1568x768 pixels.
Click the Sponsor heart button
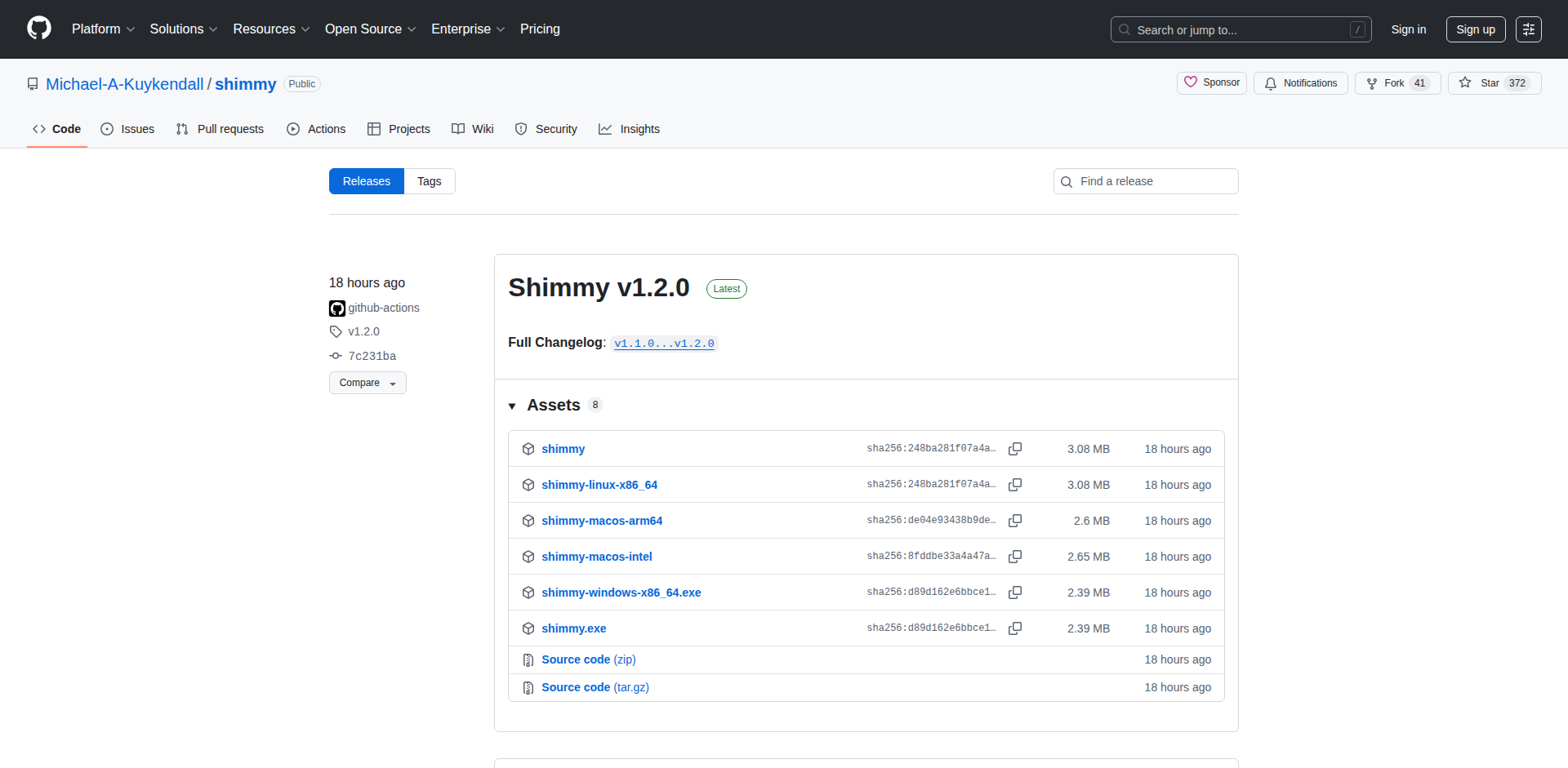1212,83
